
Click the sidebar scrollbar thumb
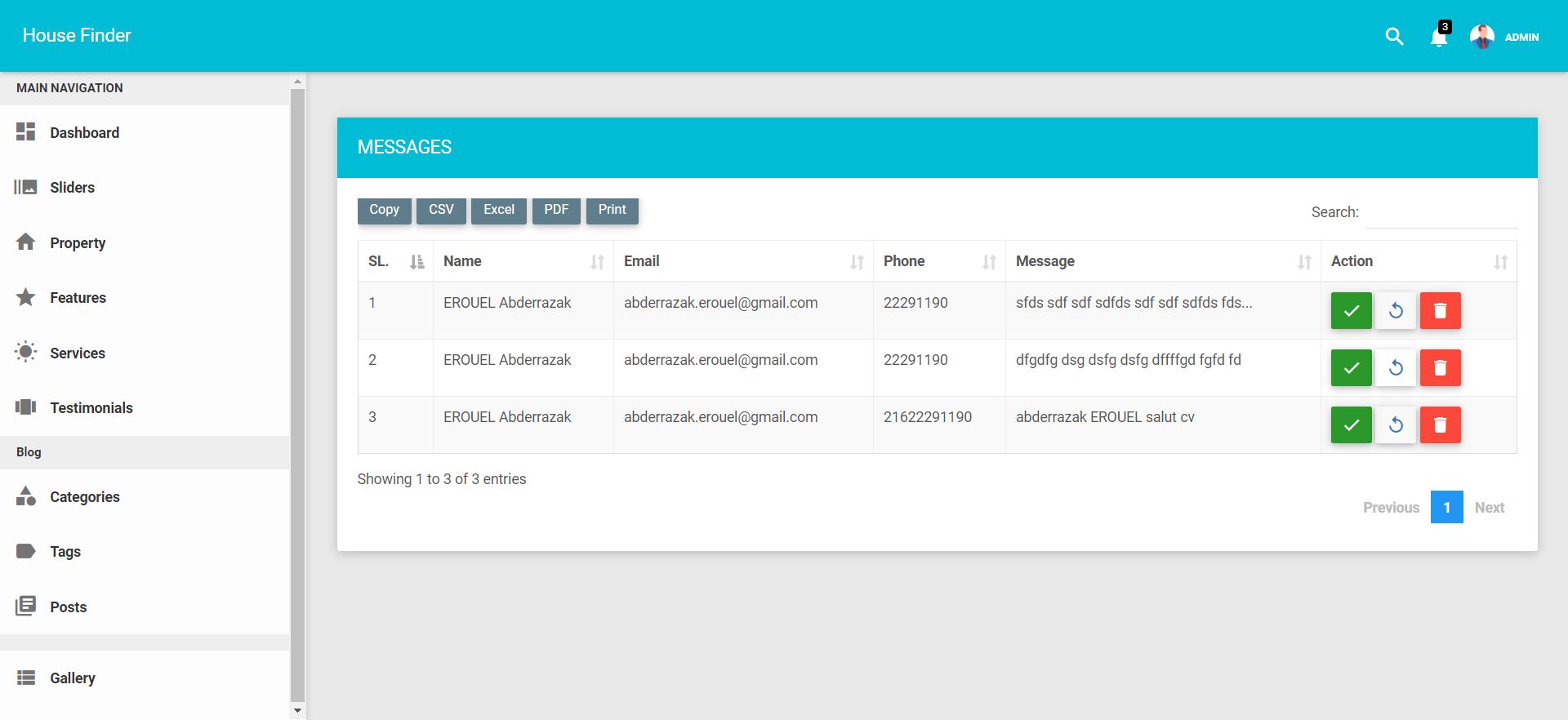point(297,395)
